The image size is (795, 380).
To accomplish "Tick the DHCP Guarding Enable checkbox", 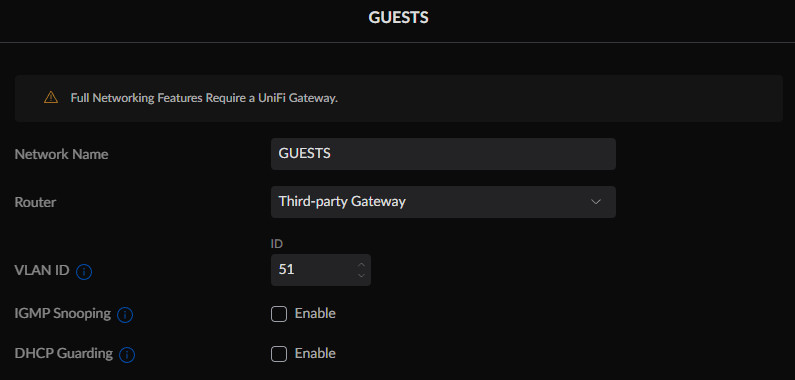I will 279,354.
